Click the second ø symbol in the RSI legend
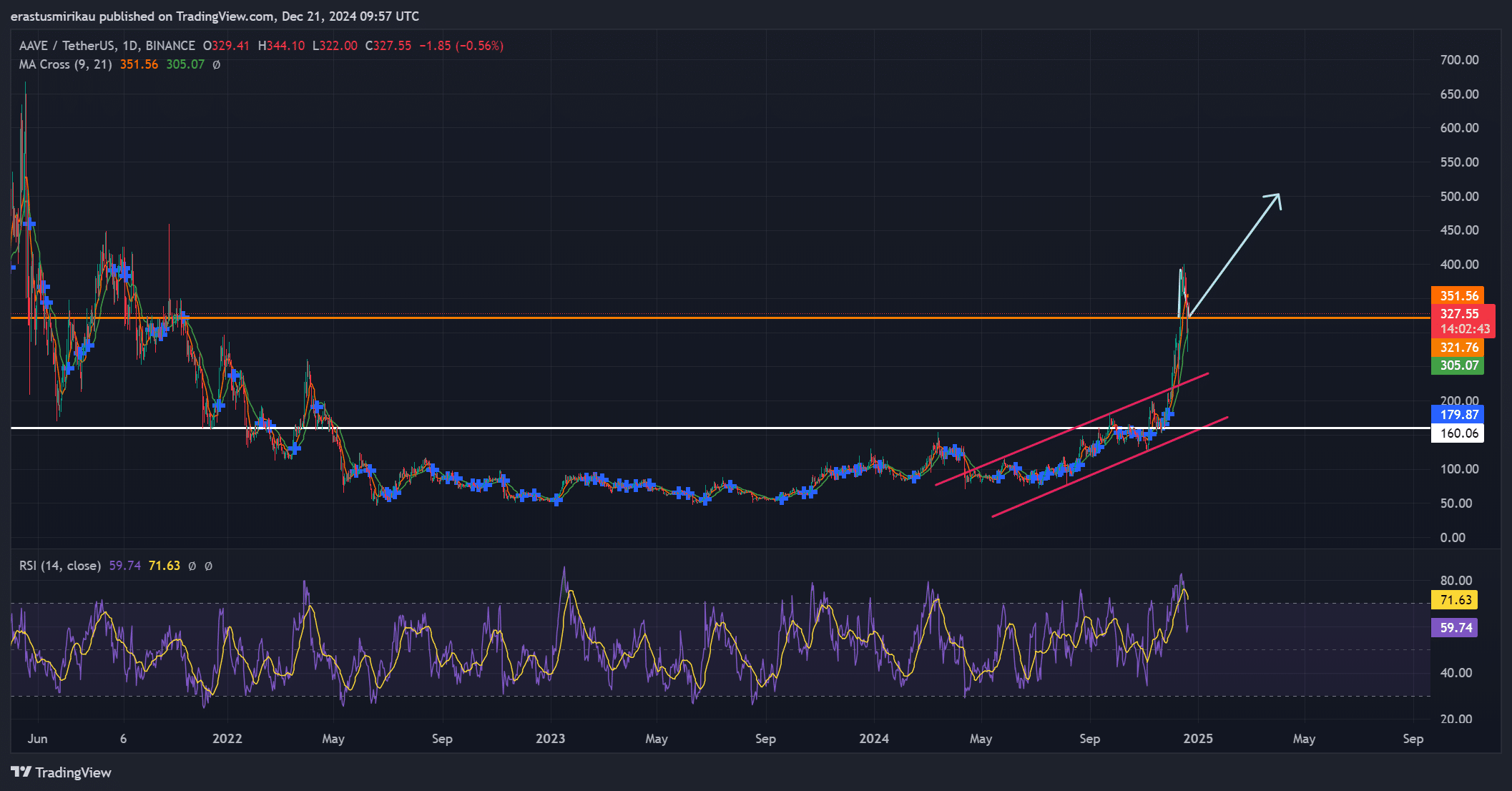This screenshot has width=1512, height=791. pyautogui.click(x=208, y=566)
